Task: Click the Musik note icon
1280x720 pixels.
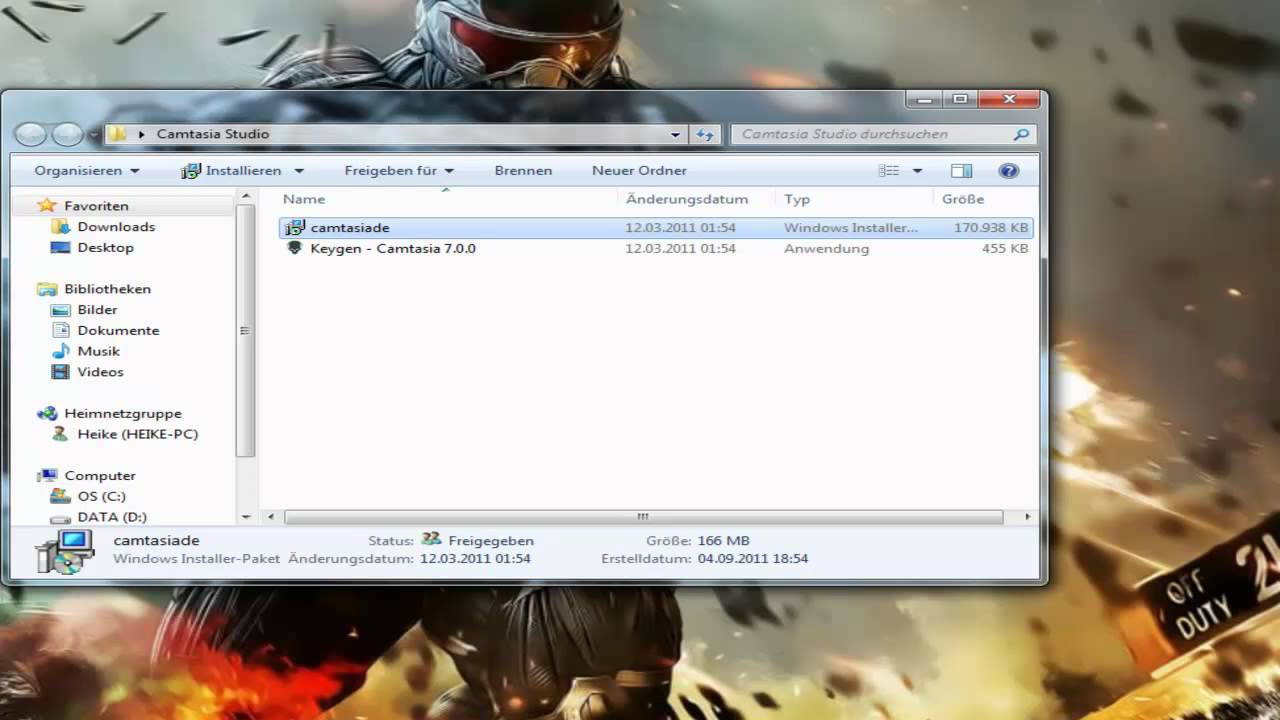Action: tap(60, 351)
